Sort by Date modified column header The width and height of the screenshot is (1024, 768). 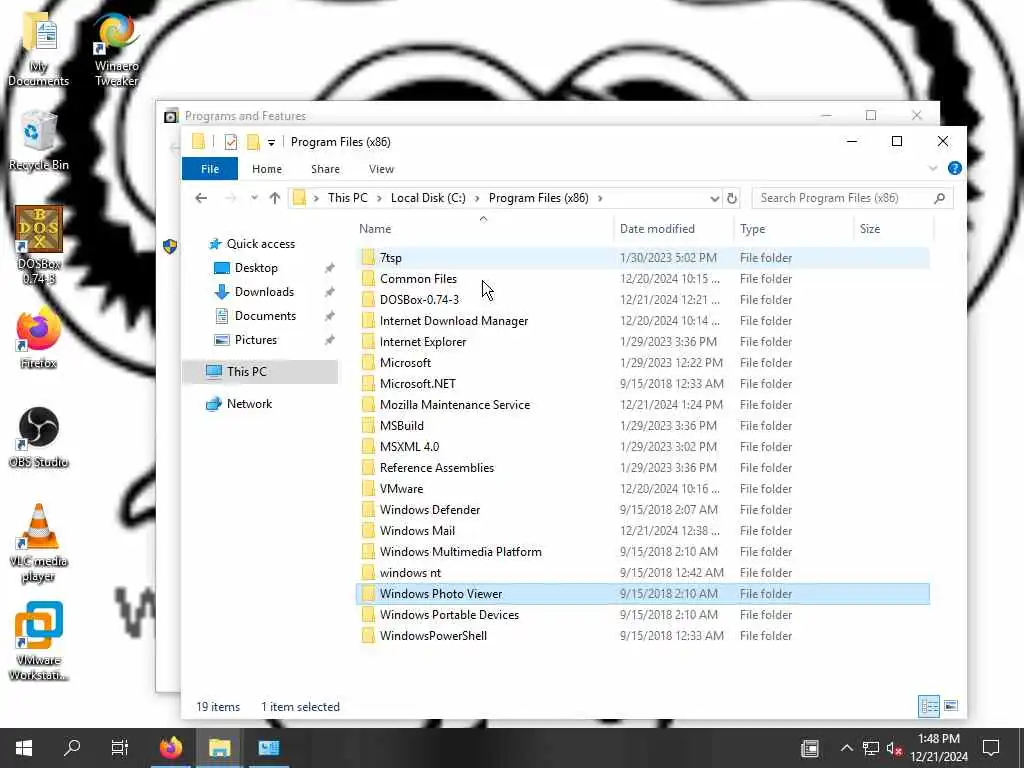point(673,229)
